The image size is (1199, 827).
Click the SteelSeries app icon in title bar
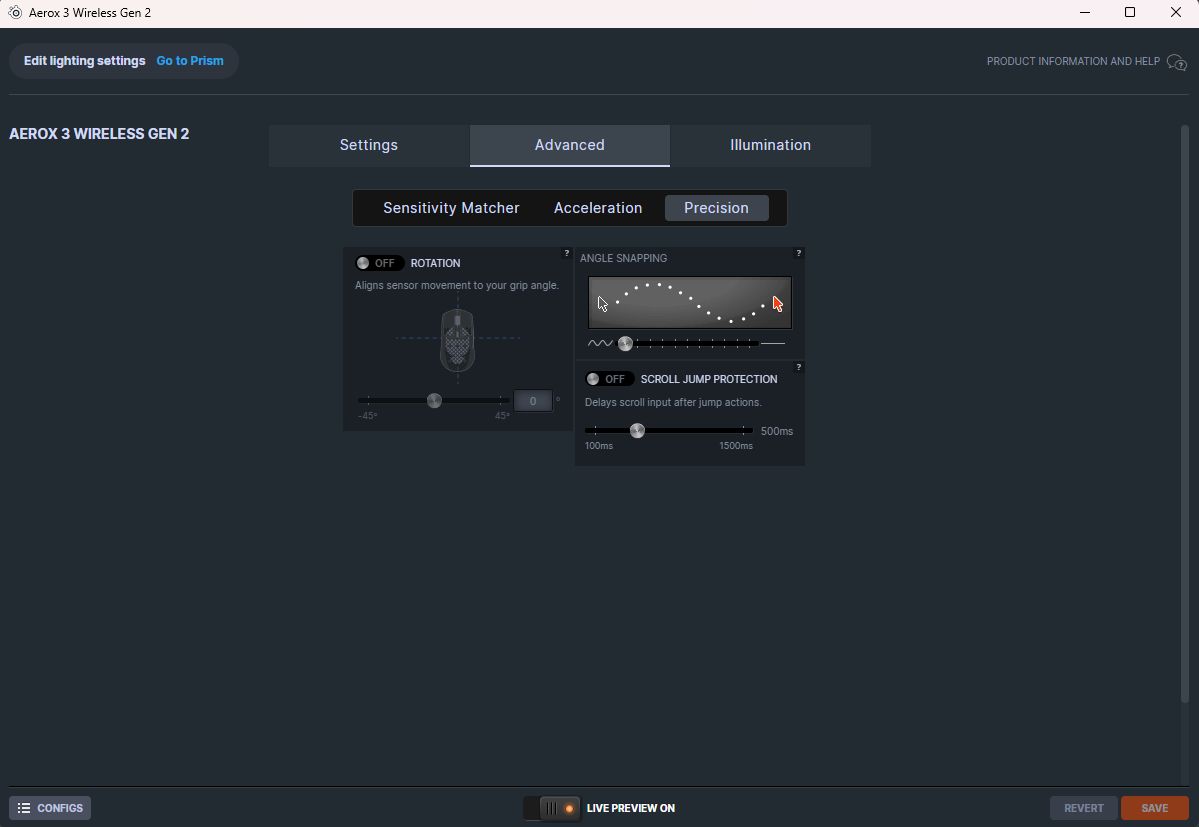[15, 13]
